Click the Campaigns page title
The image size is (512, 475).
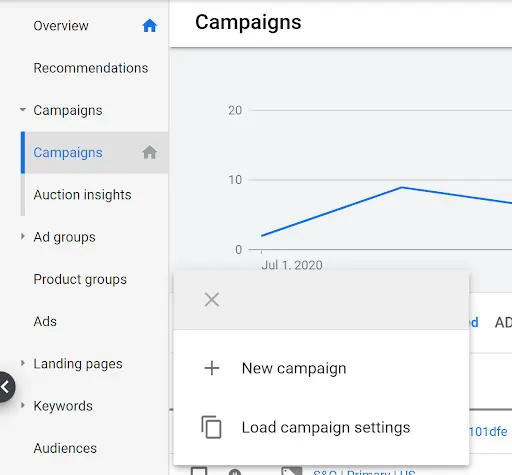coord(248,22)
